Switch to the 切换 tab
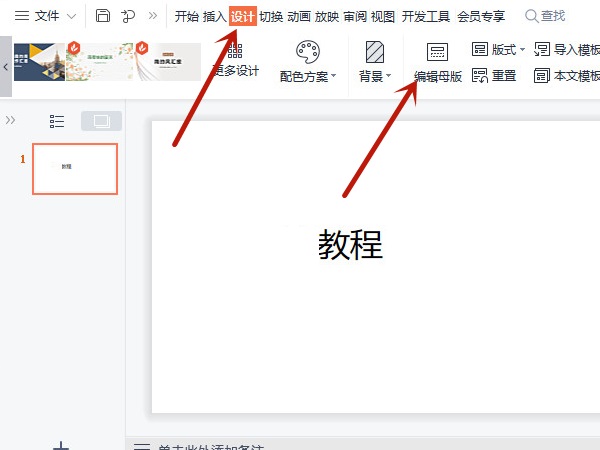Viewport: 600px width, 450px height. (271, 16)
